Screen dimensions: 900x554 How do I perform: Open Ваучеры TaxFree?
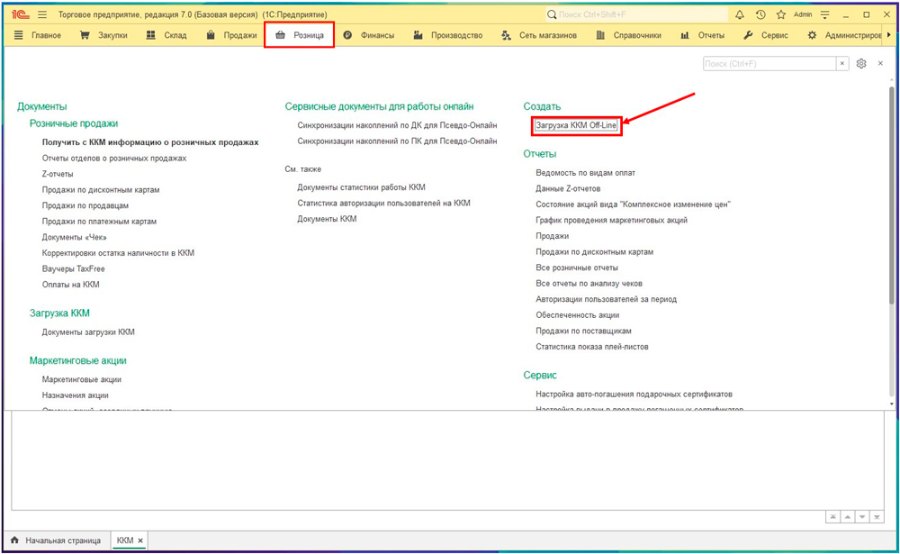click(x=73, y=269)
